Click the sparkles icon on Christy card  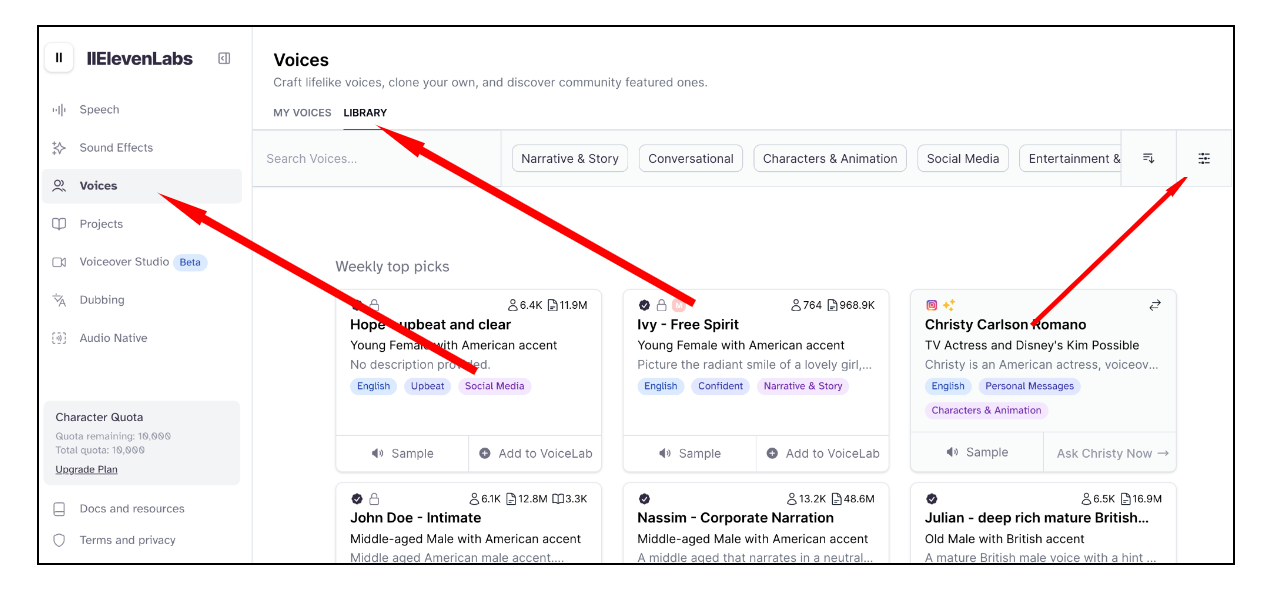click(x=949, y=305)
